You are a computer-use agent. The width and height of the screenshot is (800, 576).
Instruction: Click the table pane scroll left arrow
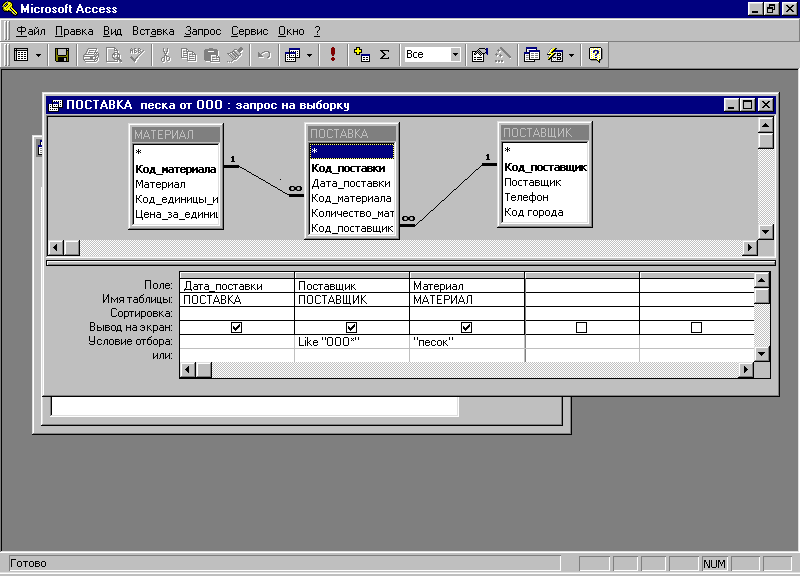tap(55, 248)
